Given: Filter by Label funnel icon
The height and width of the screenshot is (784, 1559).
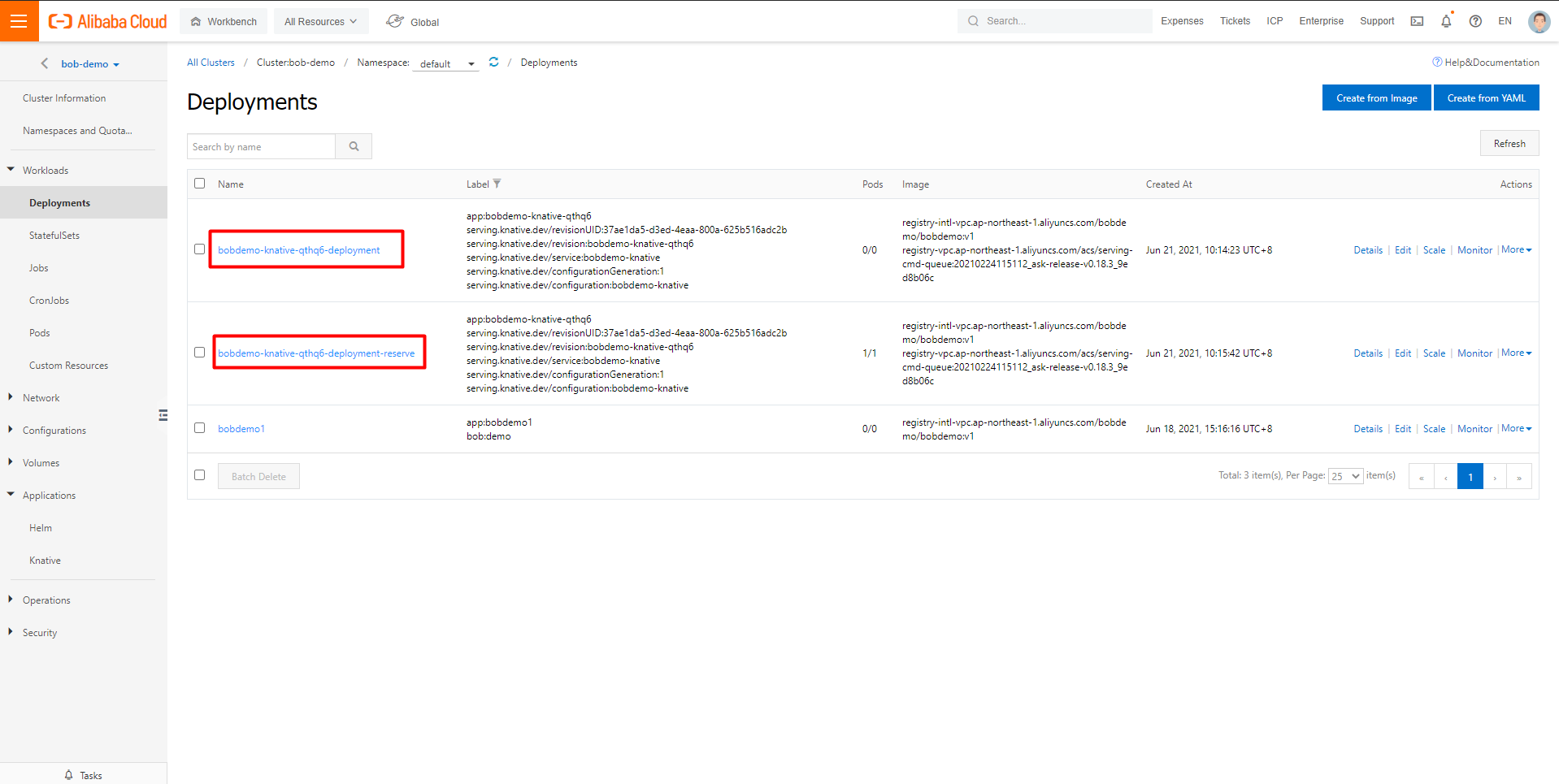Looking at the screenshot, I should (497, 184).
